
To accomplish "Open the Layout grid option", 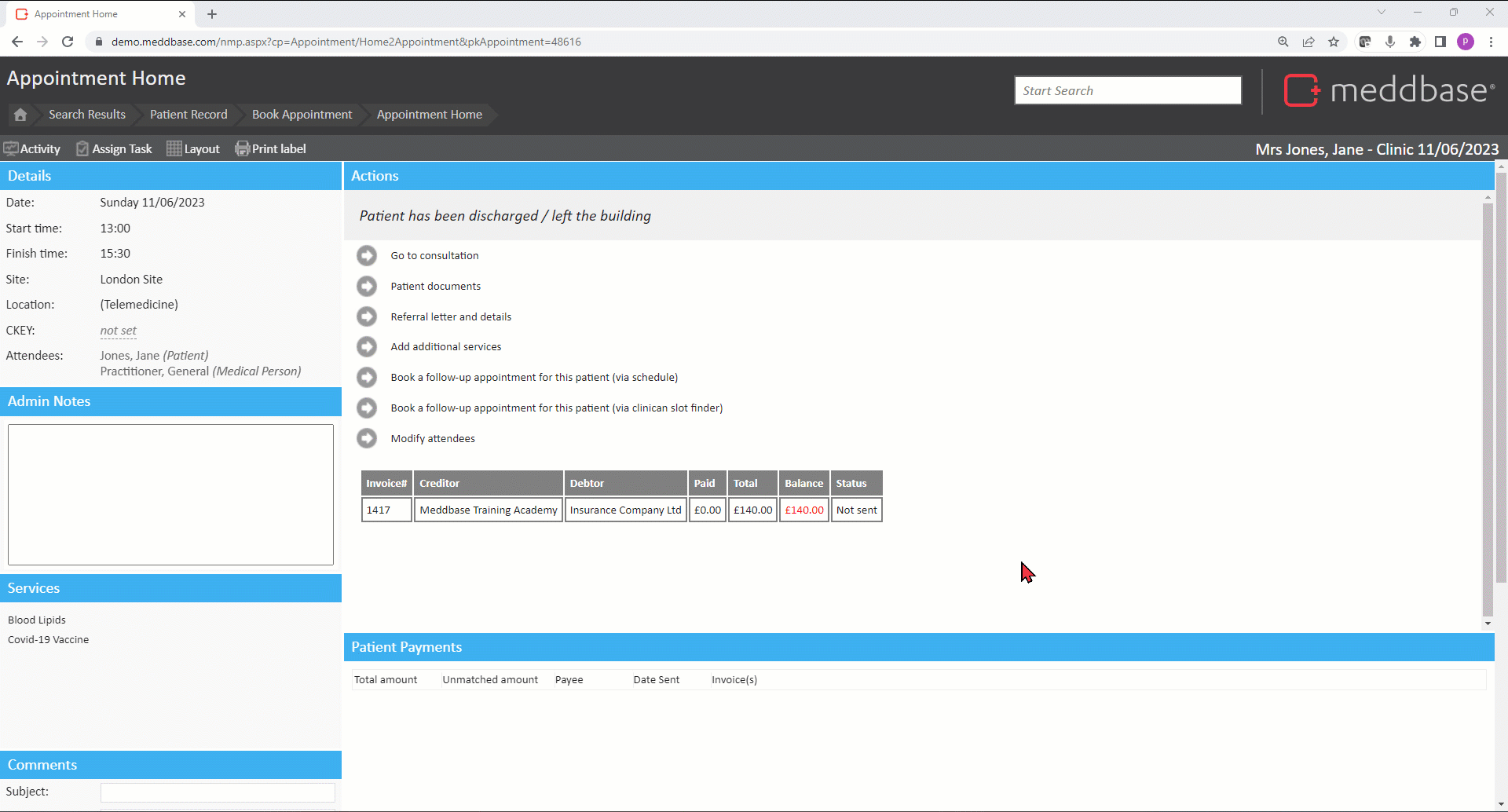I will point(174,148).
